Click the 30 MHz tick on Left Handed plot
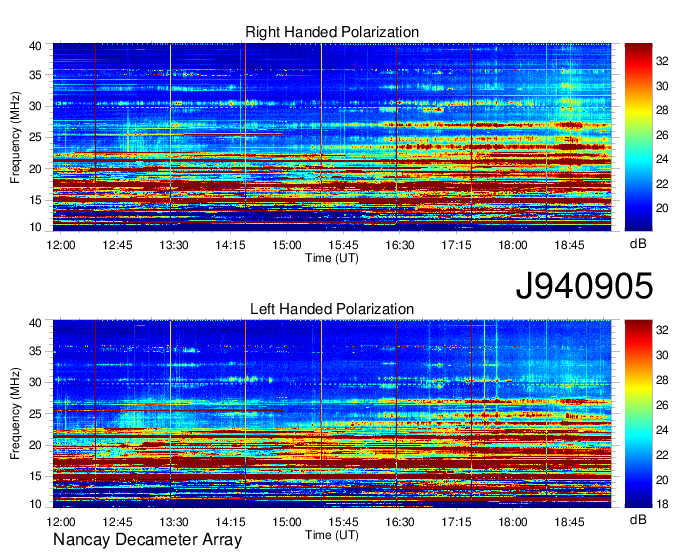This screenshot has width=680, height=552. click(x=35, y=382)
